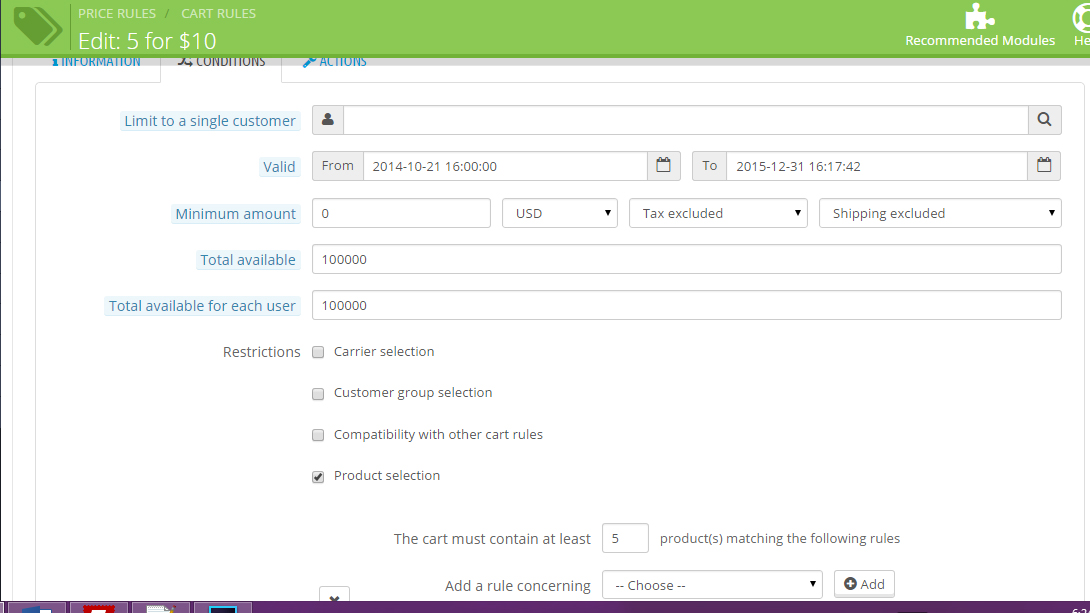Click the Add rule button
Image resolution: width=1090 pixels, height=613 pixels.
click(x=864, y=584)
